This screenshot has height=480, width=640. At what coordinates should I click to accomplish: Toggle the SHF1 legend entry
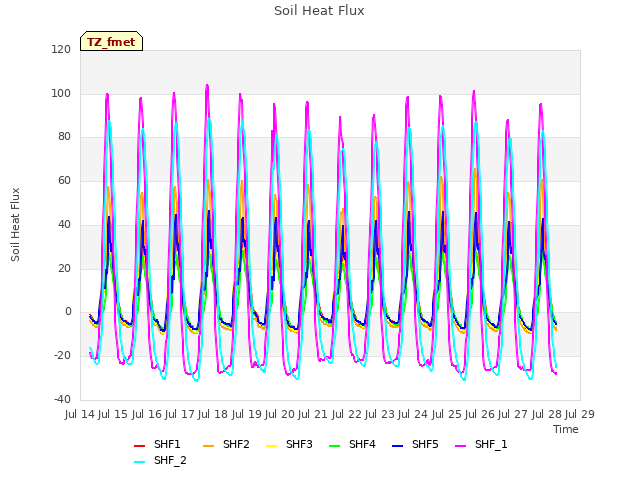(157, 444)
